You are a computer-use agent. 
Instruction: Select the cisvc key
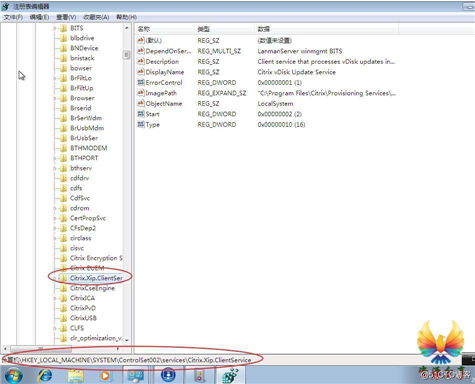(x=77, y=248)
